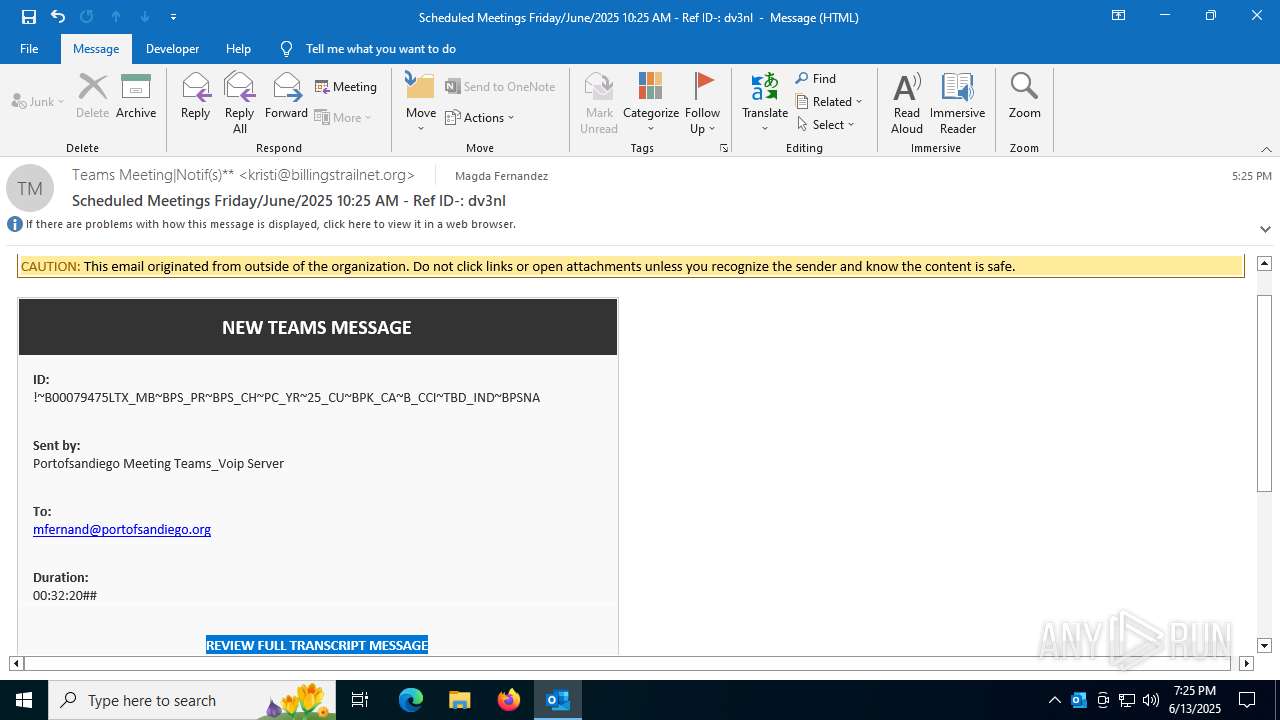The height and width of the screenshot is (720, 1280).
Task: Open Task View from taskbar
Action: click(361, 700)
